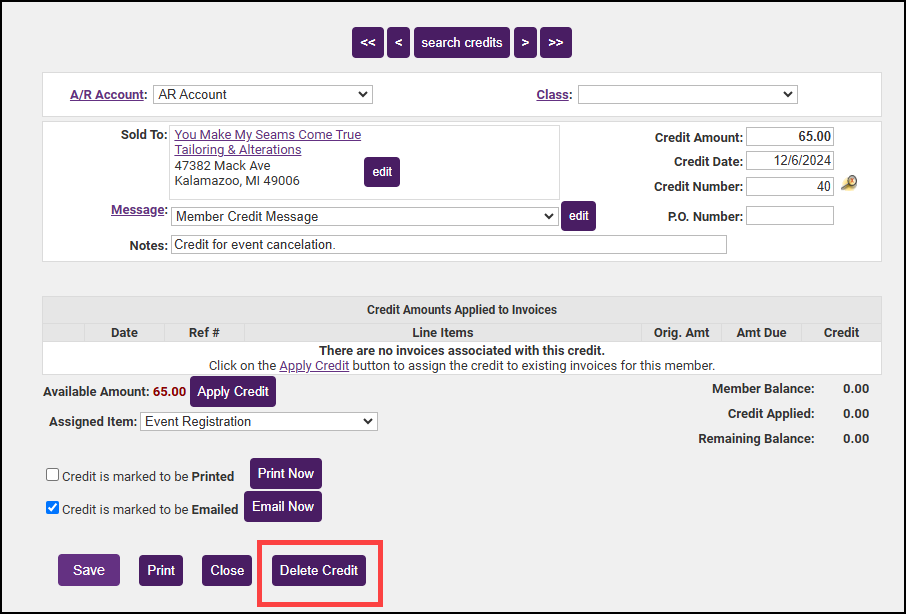Image resolution: width=906 pixels, height=614 pixels.
Task: Click the key icon beside Credit Number
Action: click(849, 183)
